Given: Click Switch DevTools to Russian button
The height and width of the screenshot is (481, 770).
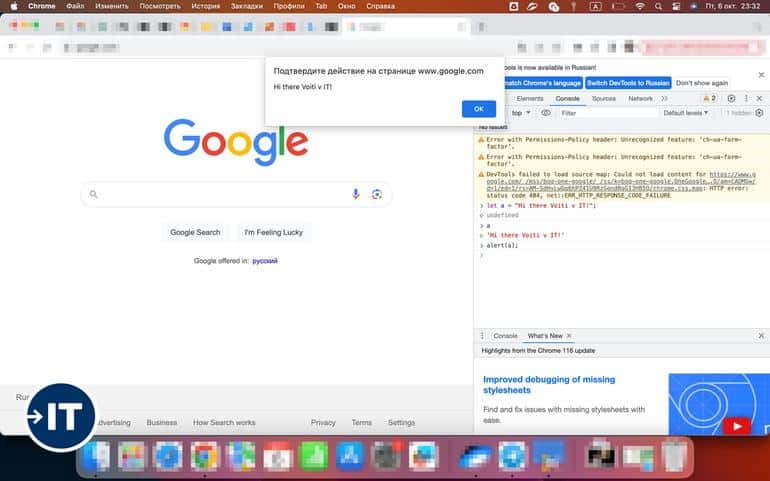Looking at the screenshot, I should coord(628,83).
